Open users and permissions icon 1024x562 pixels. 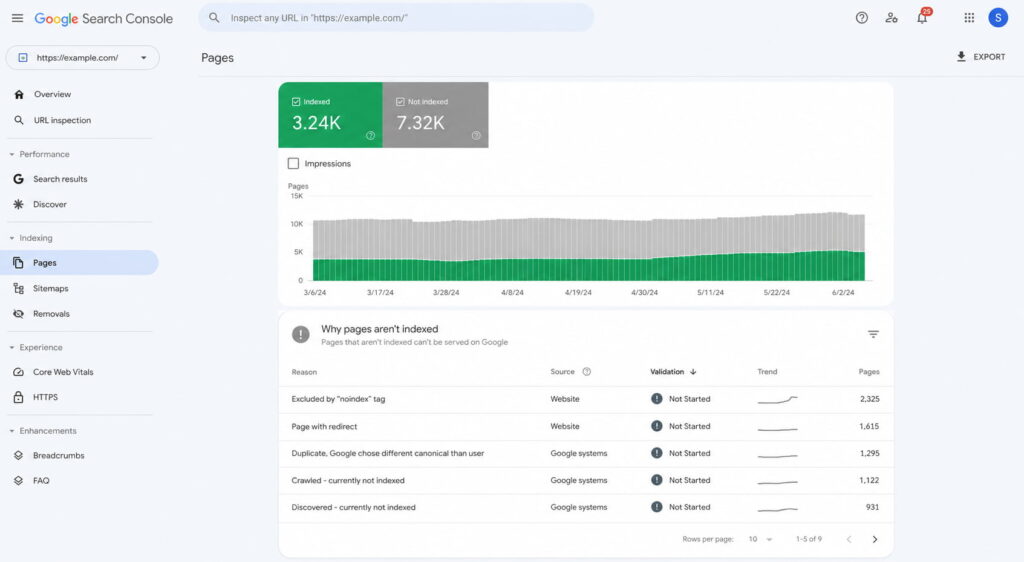891,18
